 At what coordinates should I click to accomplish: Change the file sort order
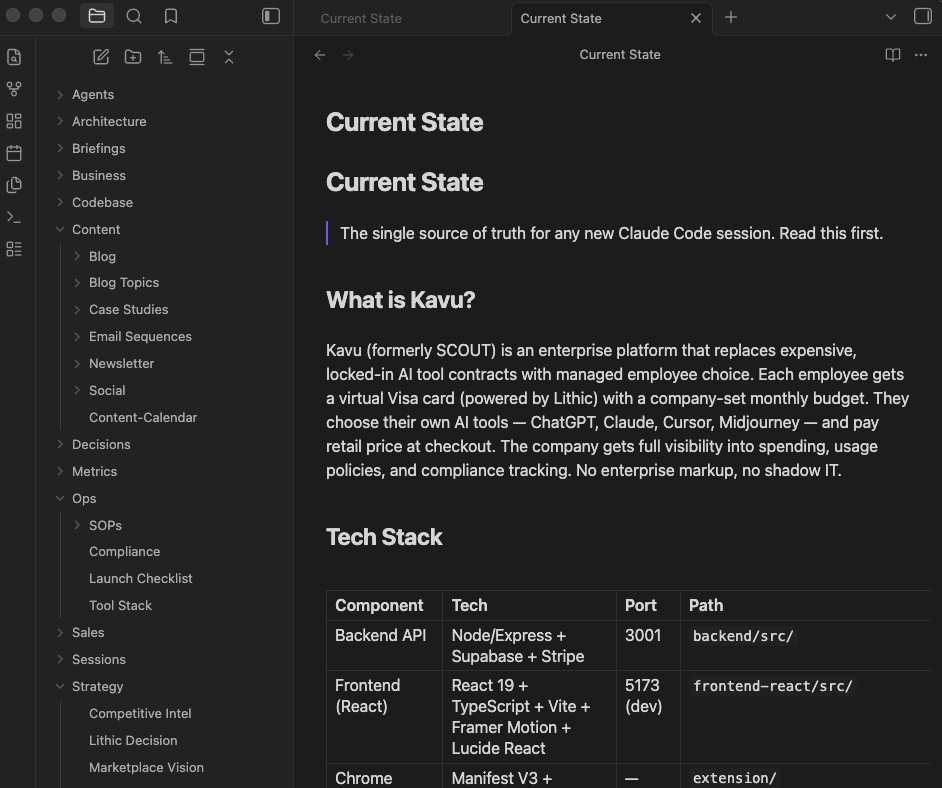(x=165, y=57)
